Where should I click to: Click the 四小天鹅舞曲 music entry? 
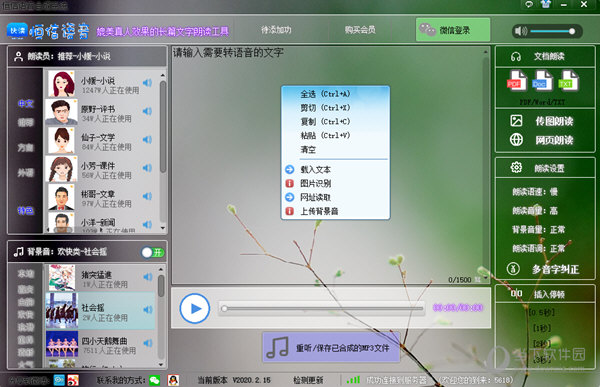click(x=101, y=344)
